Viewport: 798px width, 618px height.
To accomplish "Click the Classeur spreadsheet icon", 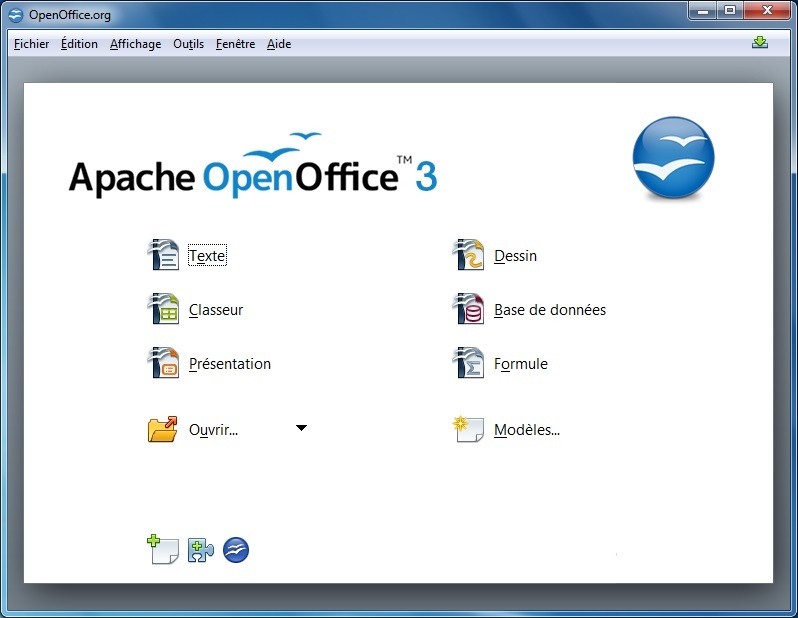I will 163,310.
